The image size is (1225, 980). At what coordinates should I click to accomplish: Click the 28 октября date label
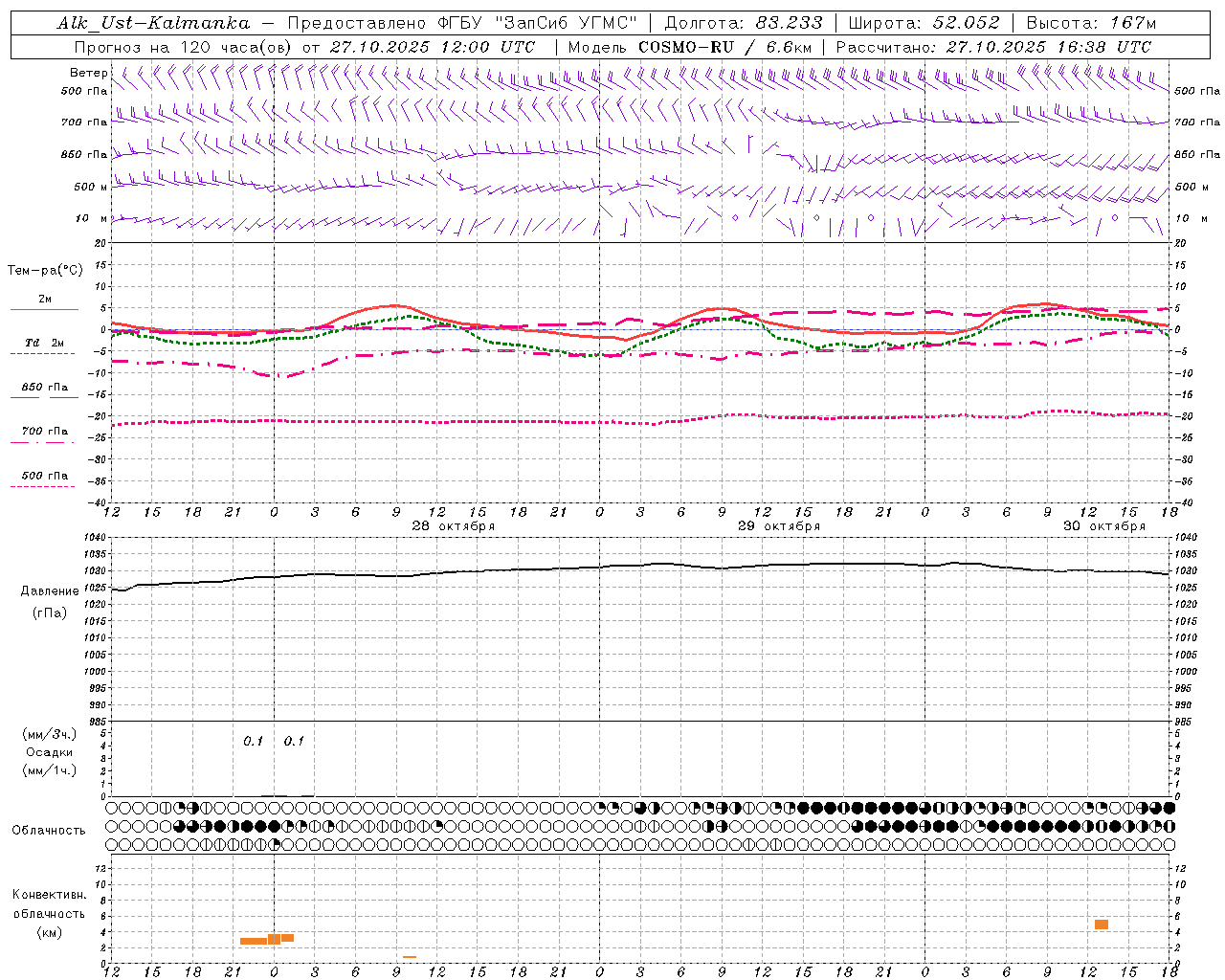coord(454,526)
